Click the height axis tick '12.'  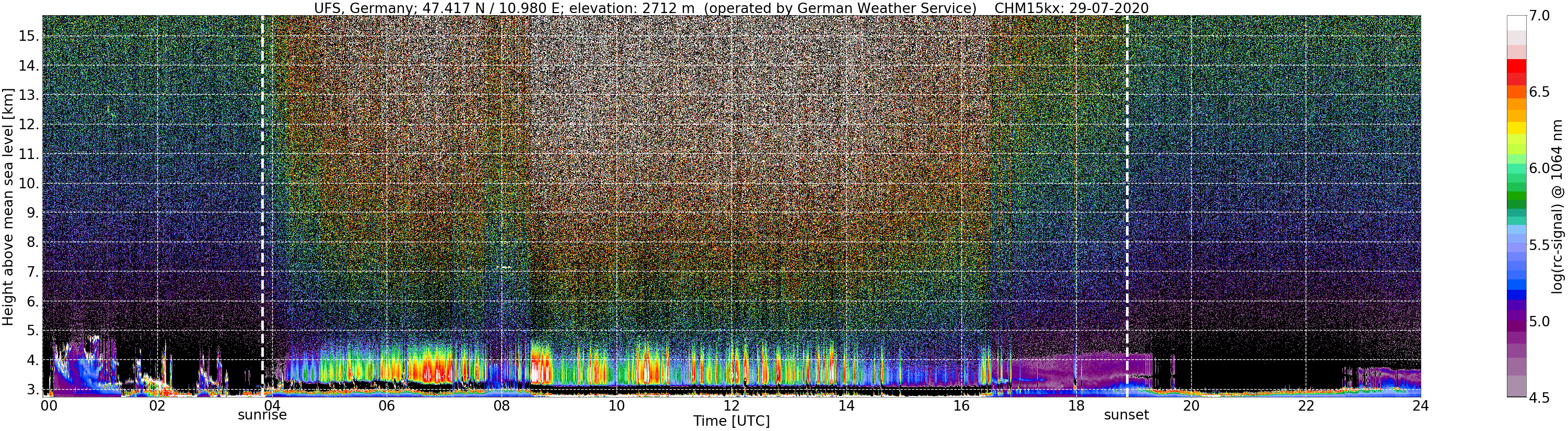tap(28, 125)
